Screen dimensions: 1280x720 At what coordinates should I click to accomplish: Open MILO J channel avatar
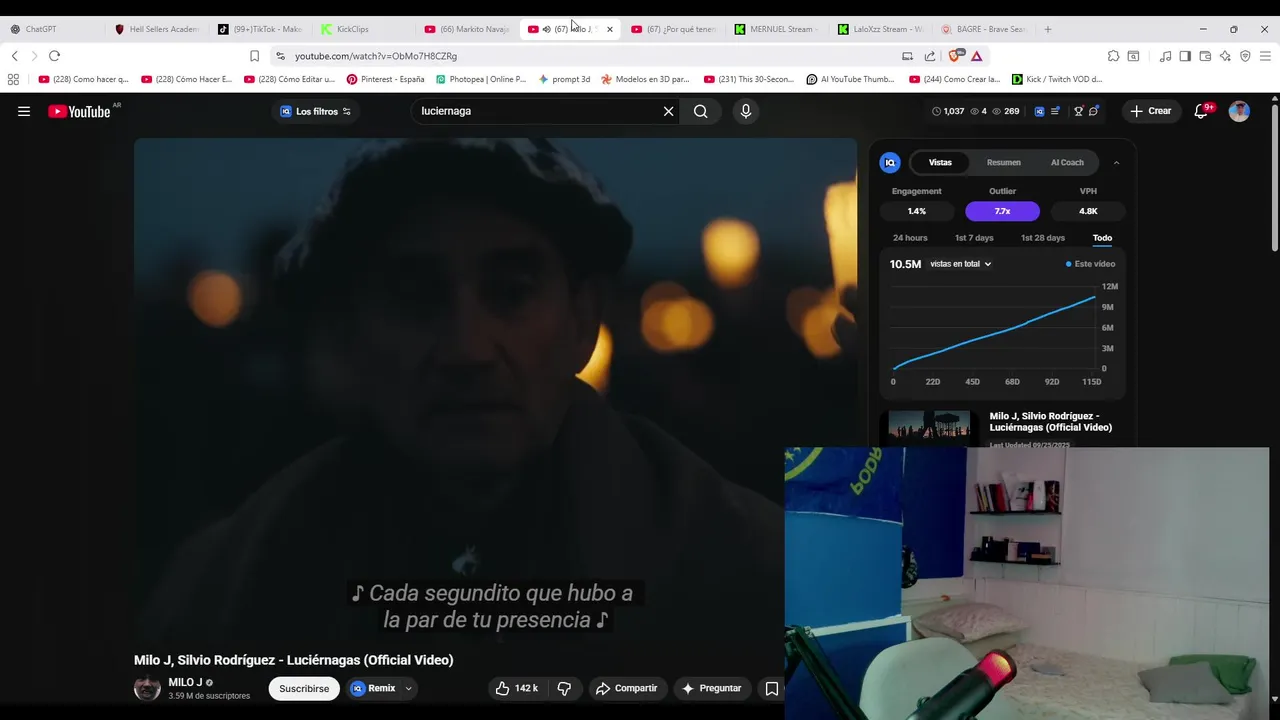pos(147,688)
